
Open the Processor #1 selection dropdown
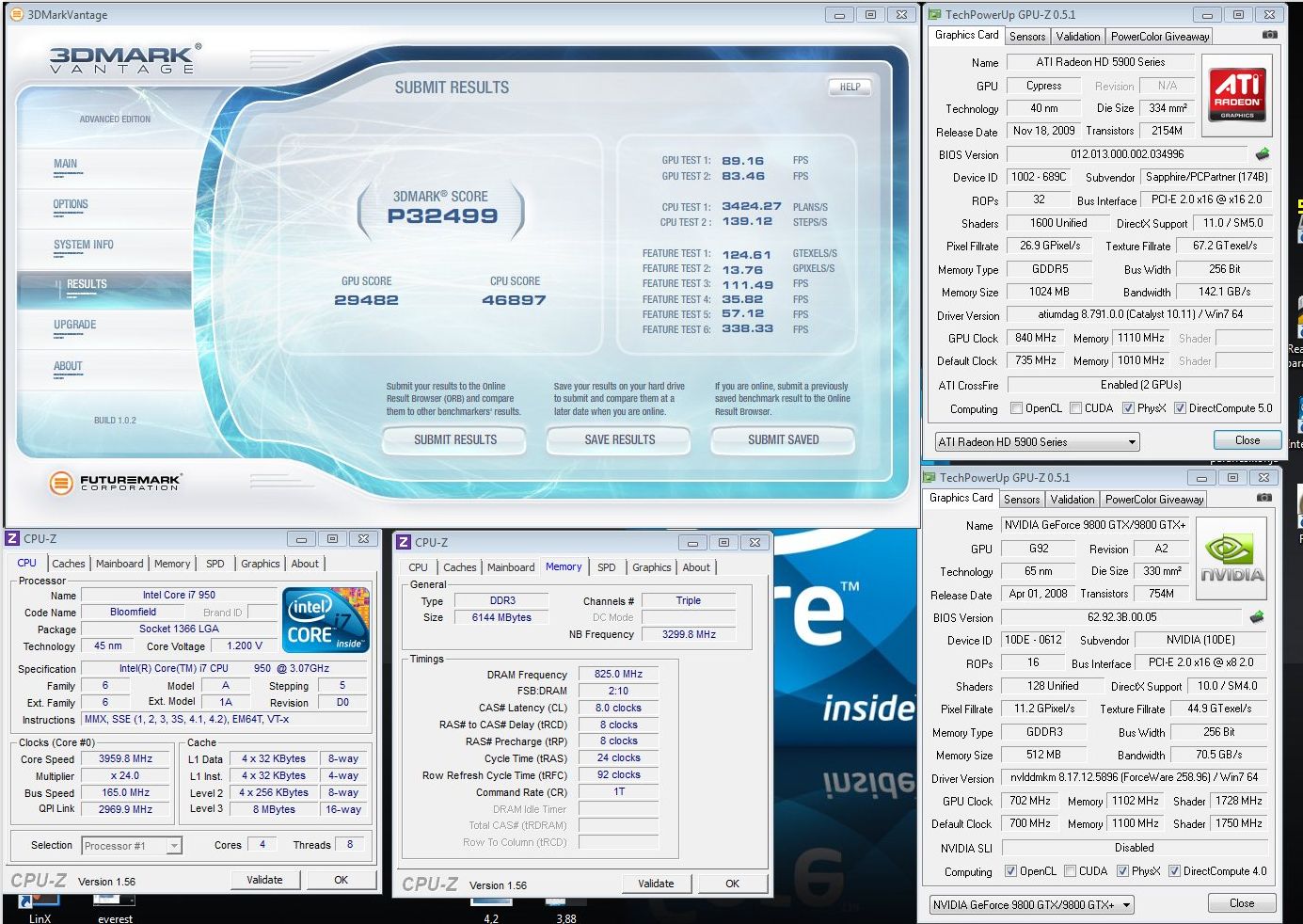pyautogui.click(x=132, y=846)
